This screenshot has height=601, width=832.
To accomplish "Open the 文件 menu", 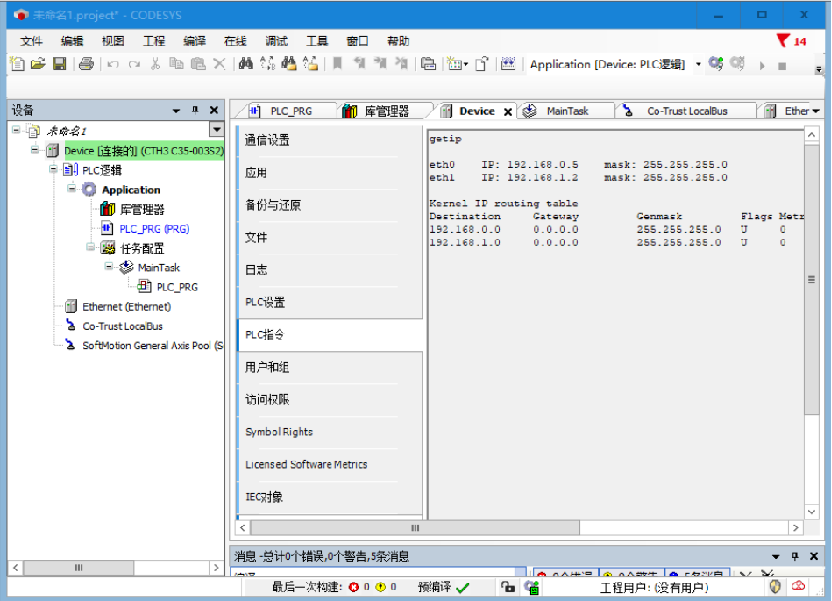I will tap(31, 41).
